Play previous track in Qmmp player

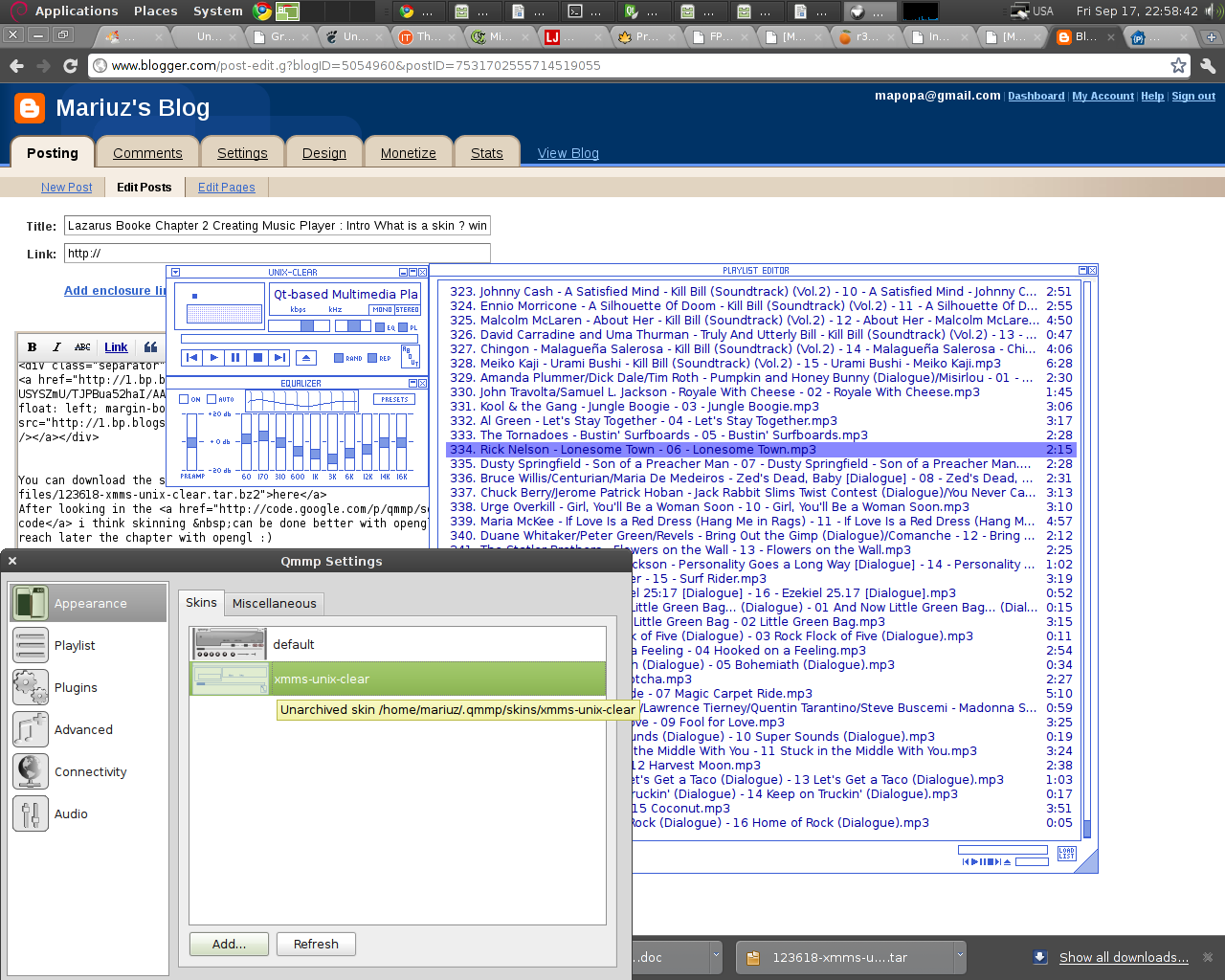(x=192, y=358)
